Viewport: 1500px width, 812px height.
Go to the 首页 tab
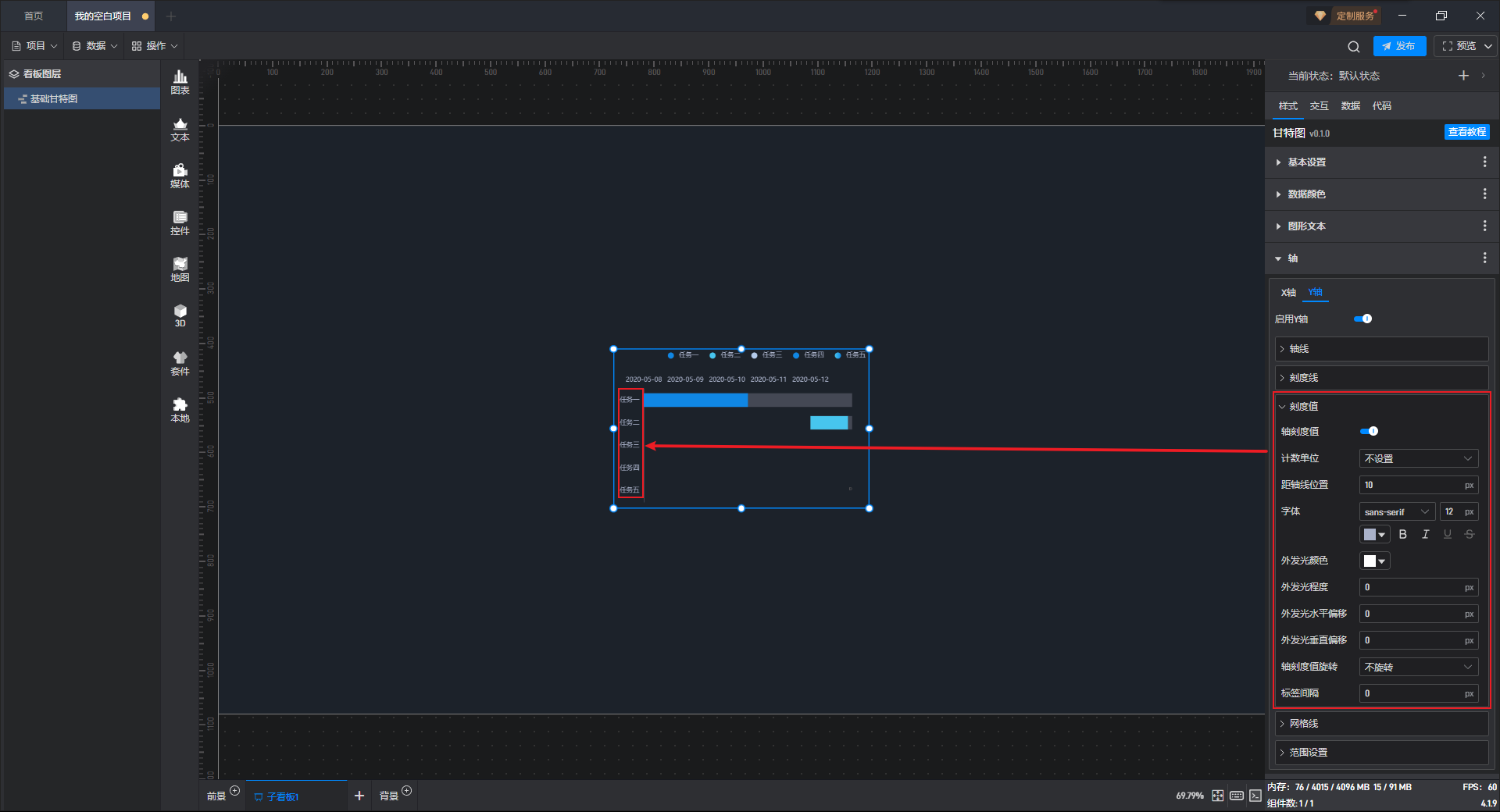[x=34, y=16]
